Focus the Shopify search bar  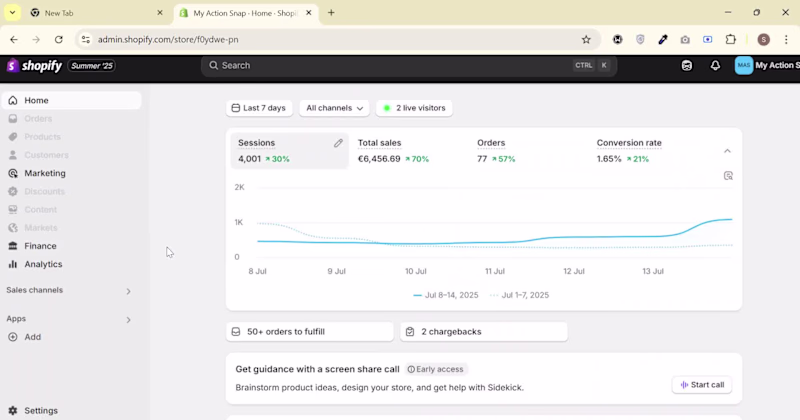coord(409,66)
